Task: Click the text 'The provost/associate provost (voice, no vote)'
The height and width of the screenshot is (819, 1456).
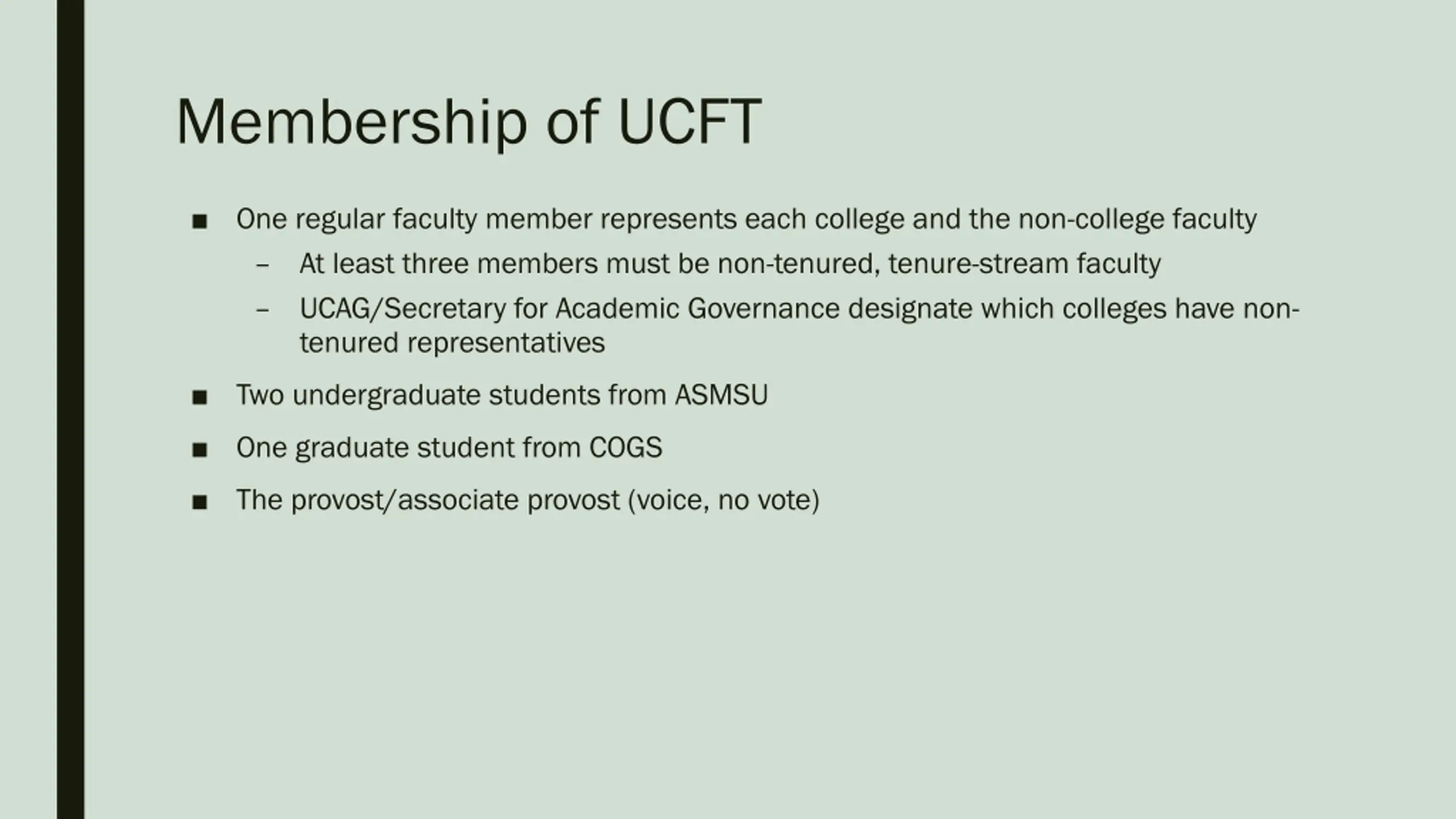Action: coord(528,500)
